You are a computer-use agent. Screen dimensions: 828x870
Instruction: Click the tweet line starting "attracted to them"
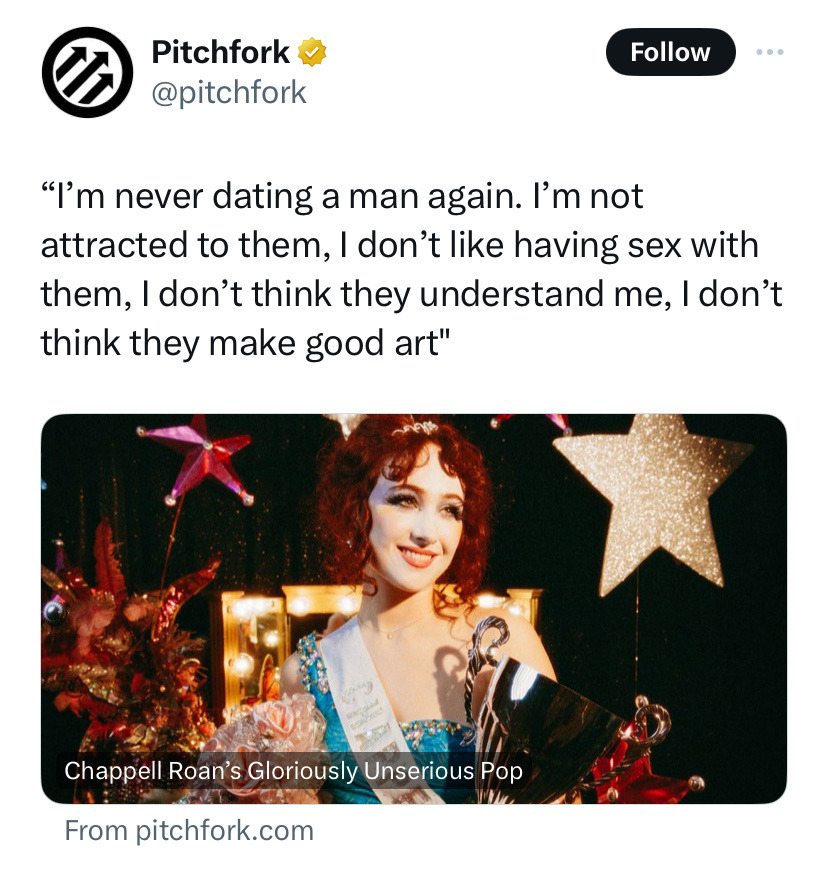[x=399, y=246]
